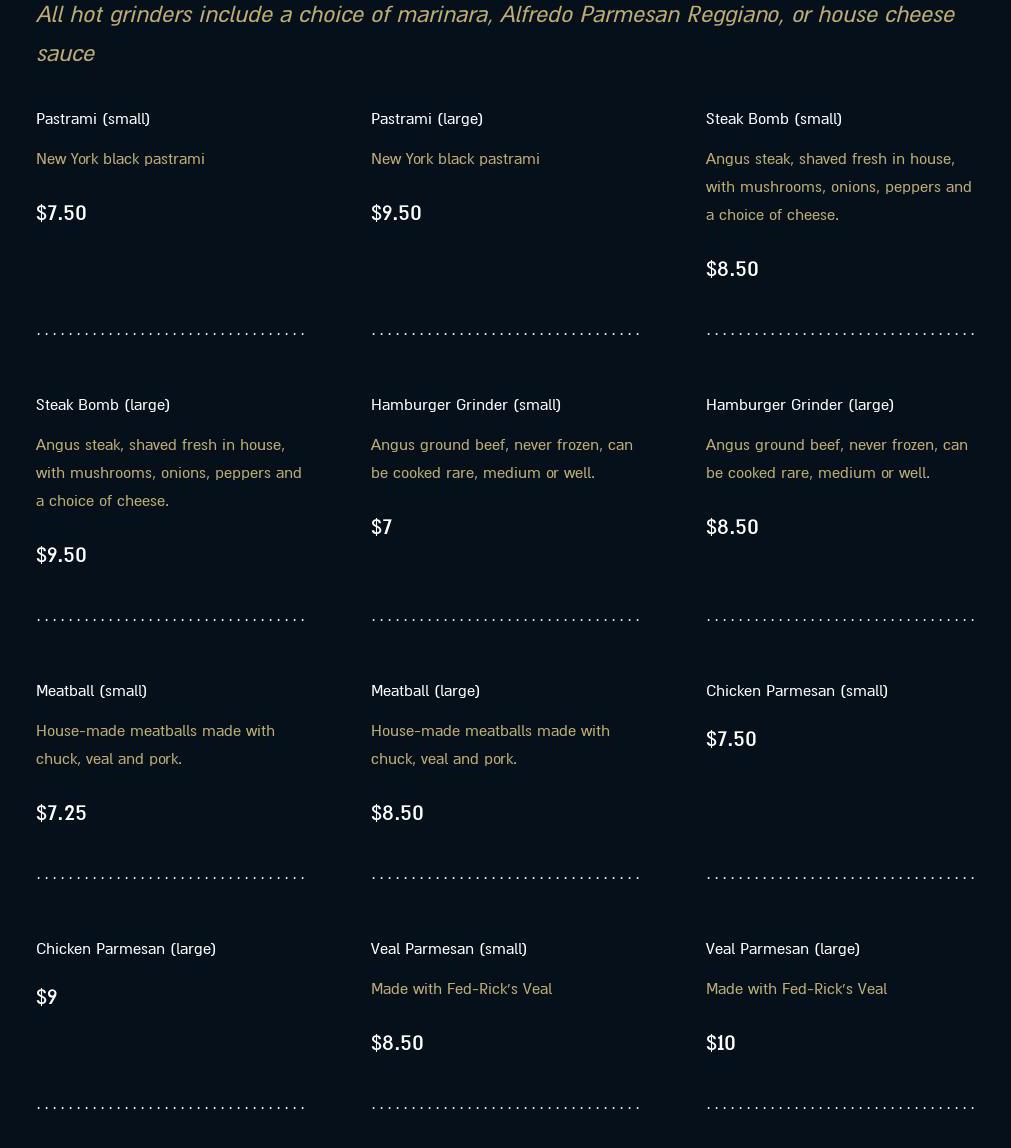1011x1148 pixels.
Task: Choose the Meatball (small) item
Action: (x=92, y=691)
